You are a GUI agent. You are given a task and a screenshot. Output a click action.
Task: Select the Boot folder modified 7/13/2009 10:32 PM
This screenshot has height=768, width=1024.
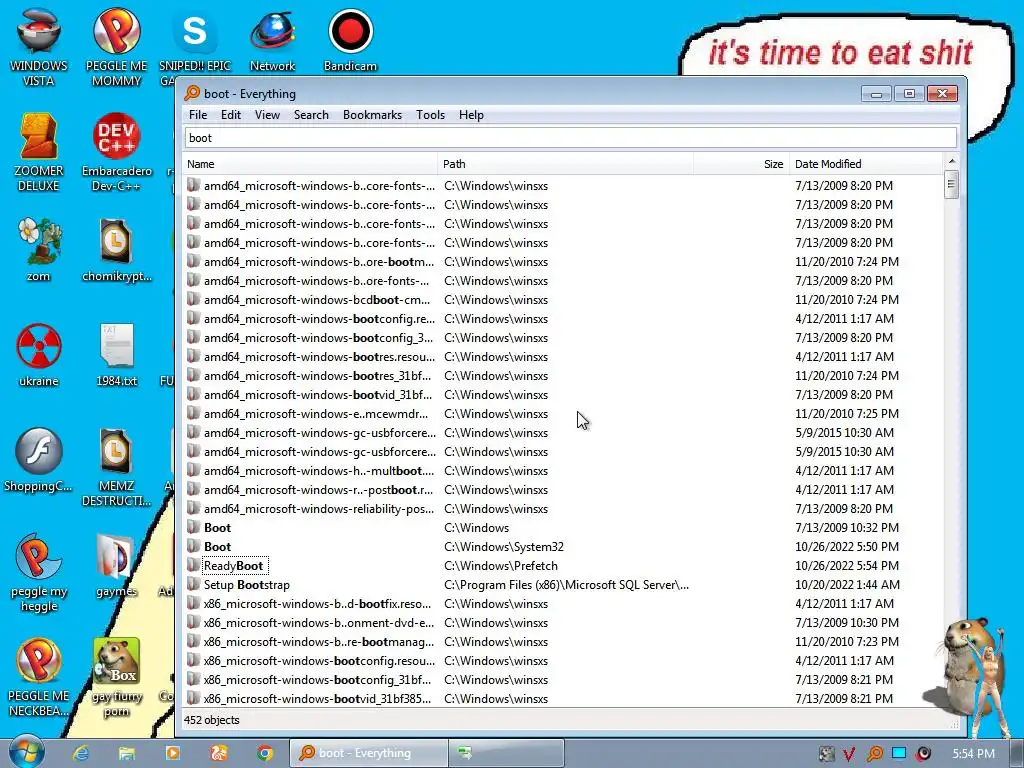[217, 528]
